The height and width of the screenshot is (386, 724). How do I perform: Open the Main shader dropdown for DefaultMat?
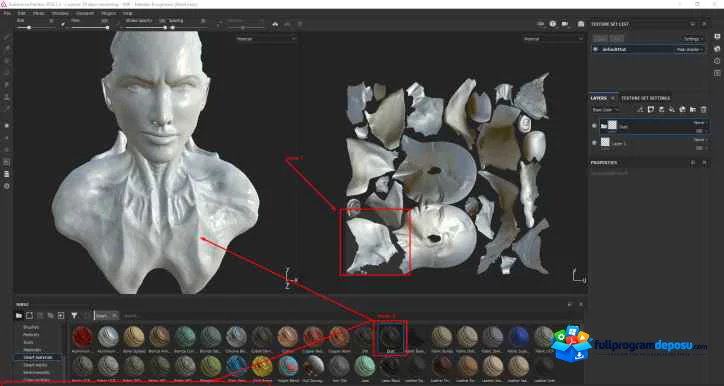tap(690, 49)
